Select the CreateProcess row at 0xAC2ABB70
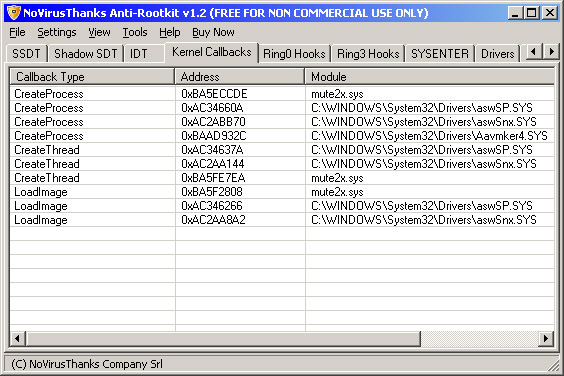 point(282,122)
